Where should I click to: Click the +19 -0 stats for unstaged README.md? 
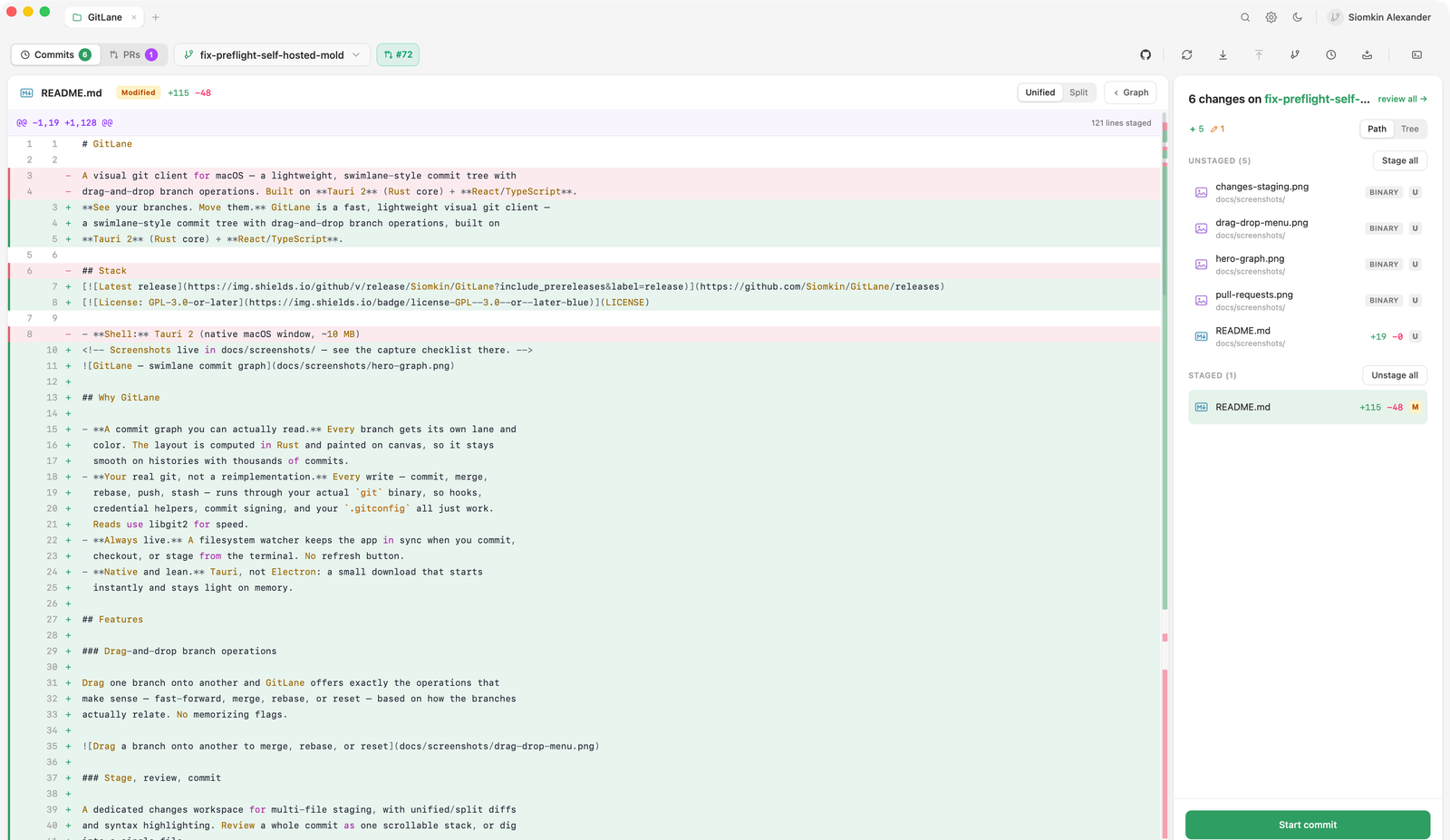(1387, 336)
